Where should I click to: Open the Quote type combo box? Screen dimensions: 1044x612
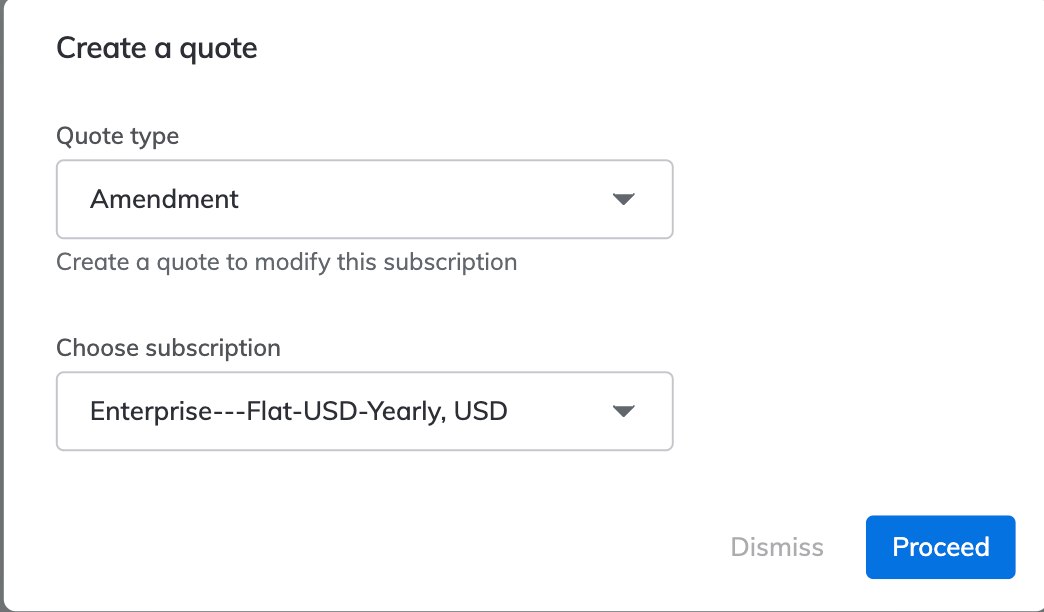tap(364, 199)
